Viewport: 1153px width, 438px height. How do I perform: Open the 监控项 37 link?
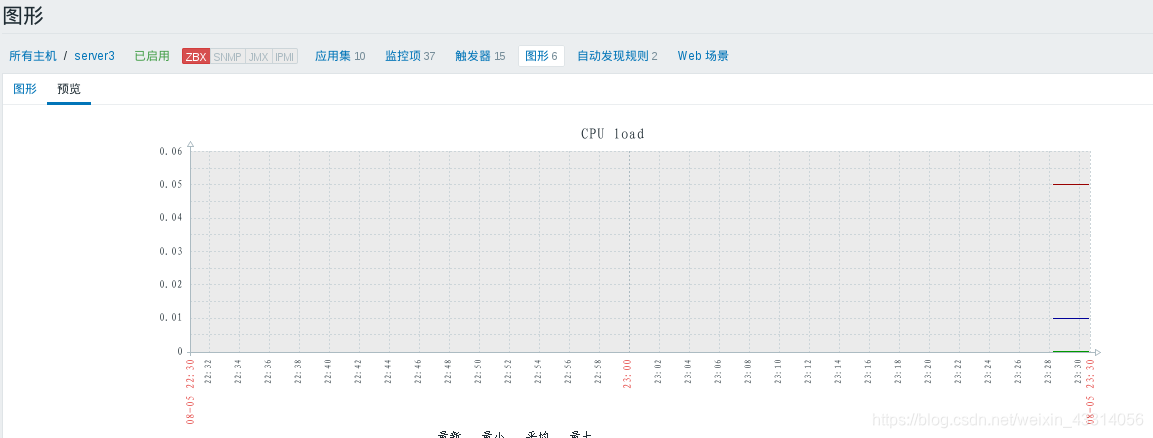410,56
